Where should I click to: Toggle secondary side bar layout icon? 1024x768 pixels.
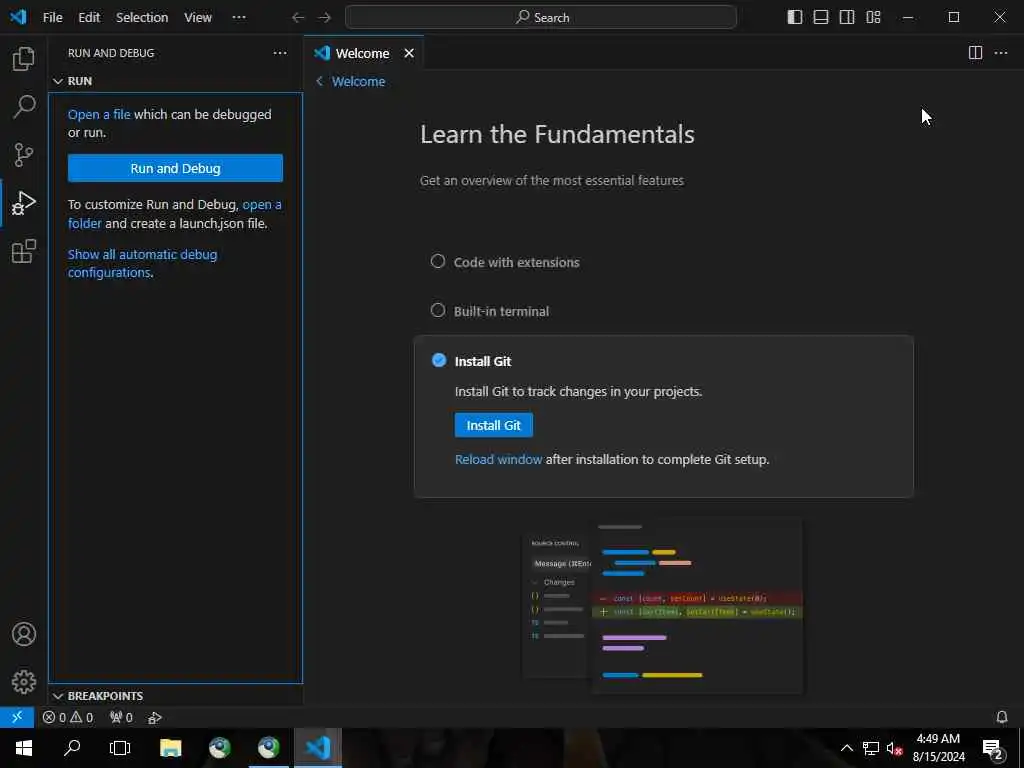(847, 17)
